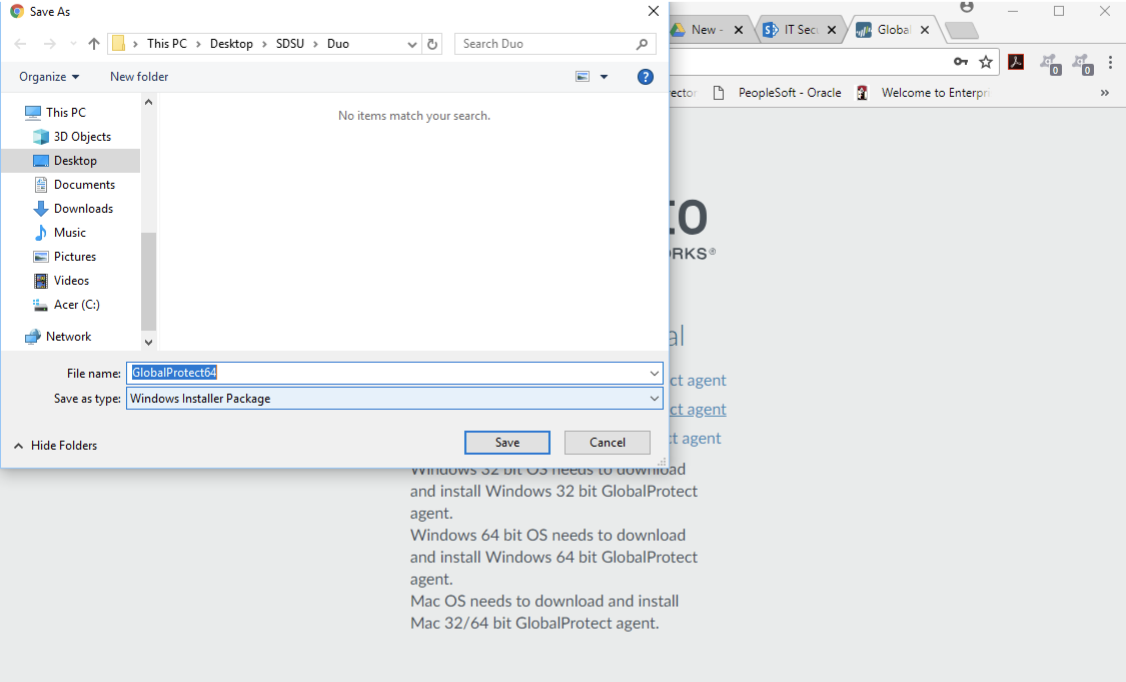The image size is (1126, 682).
Task: Expand address bar history dropdown
Action: pyautogui.click(x=412, y=44)
